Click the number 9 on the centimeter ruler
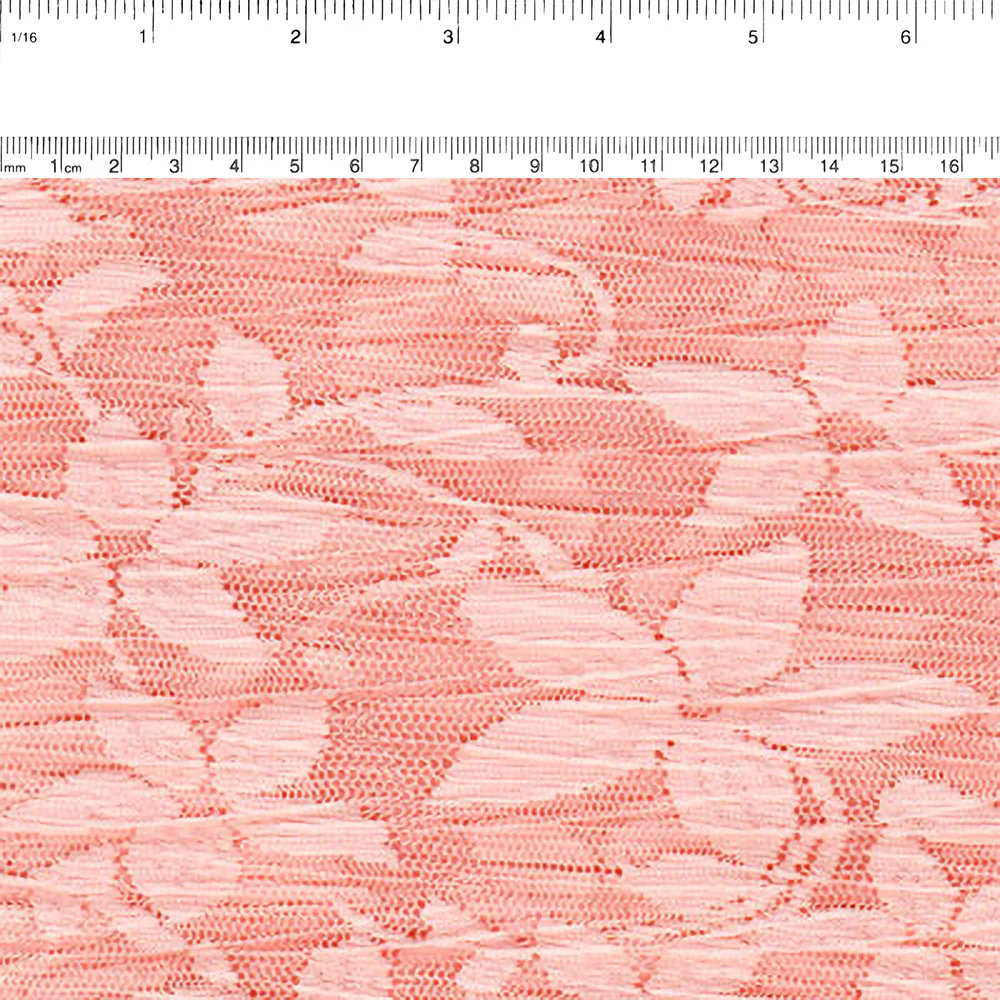This screenshot has width=1000, height=1000. coord(534,166)
